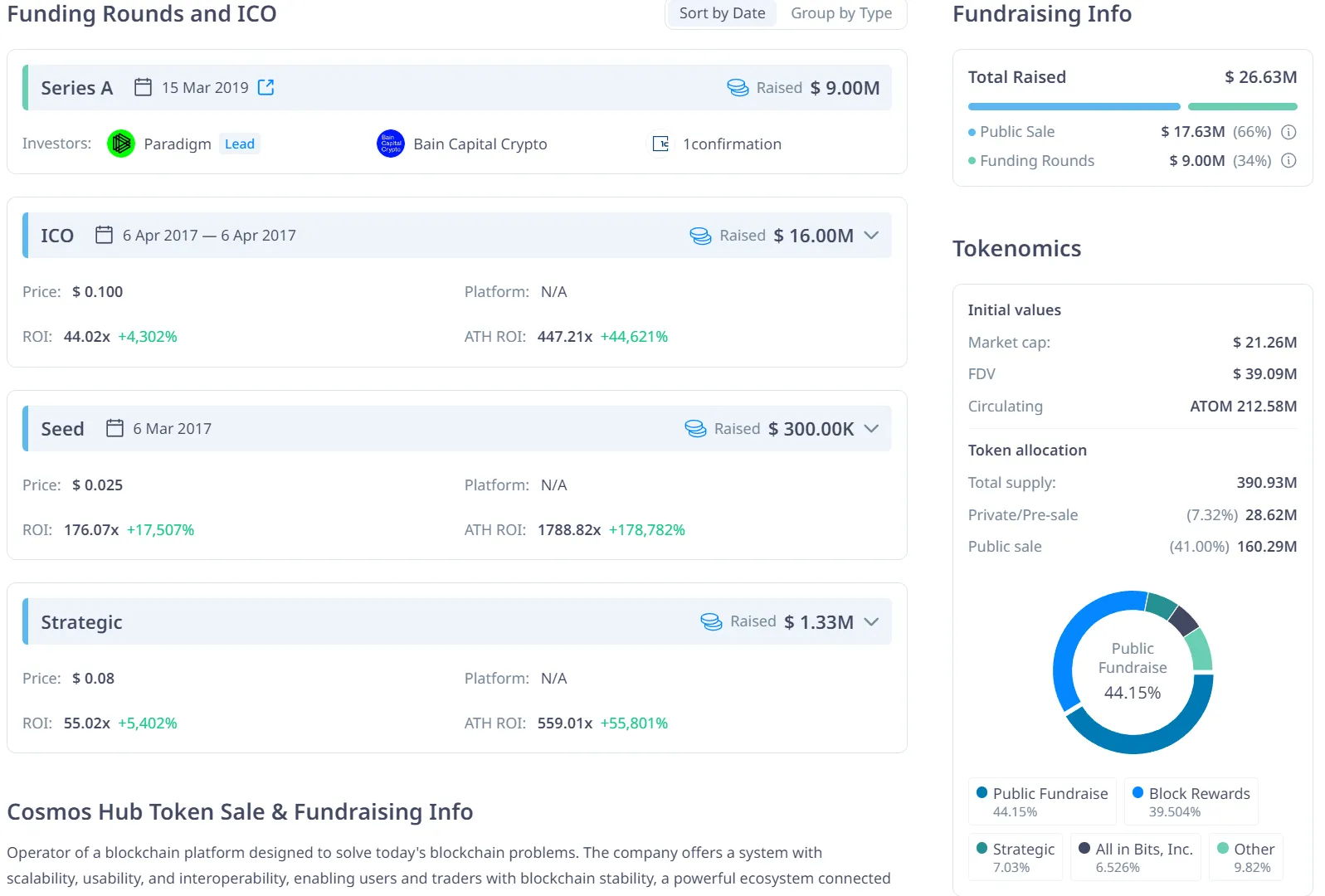Screen dimensions: 1325x896
Task: Click coins icon in ICO row
Action: (x=700, y=236)
